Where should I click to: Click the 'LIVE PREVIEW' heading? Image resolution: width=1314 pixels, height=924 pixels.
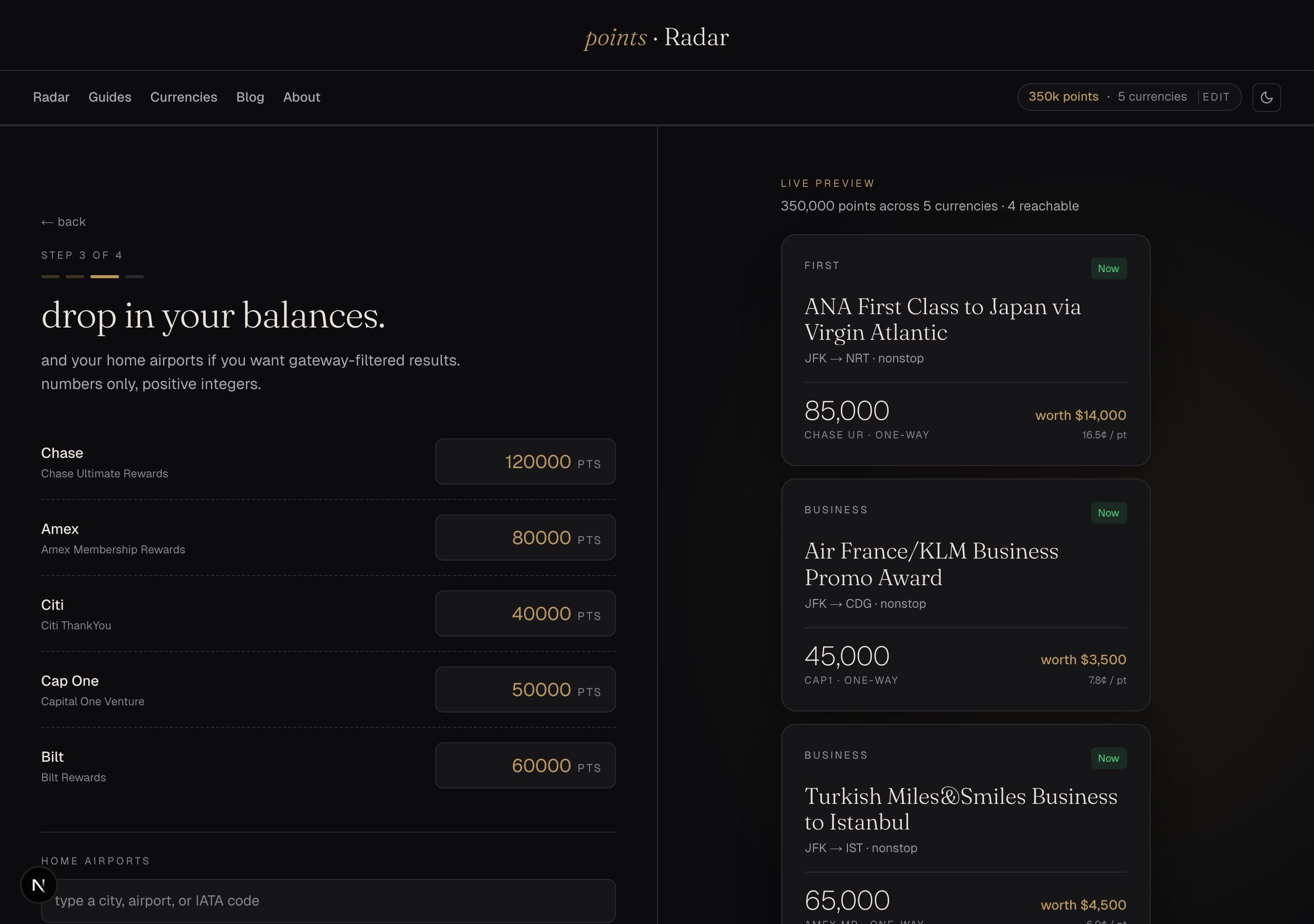(827, 183)
